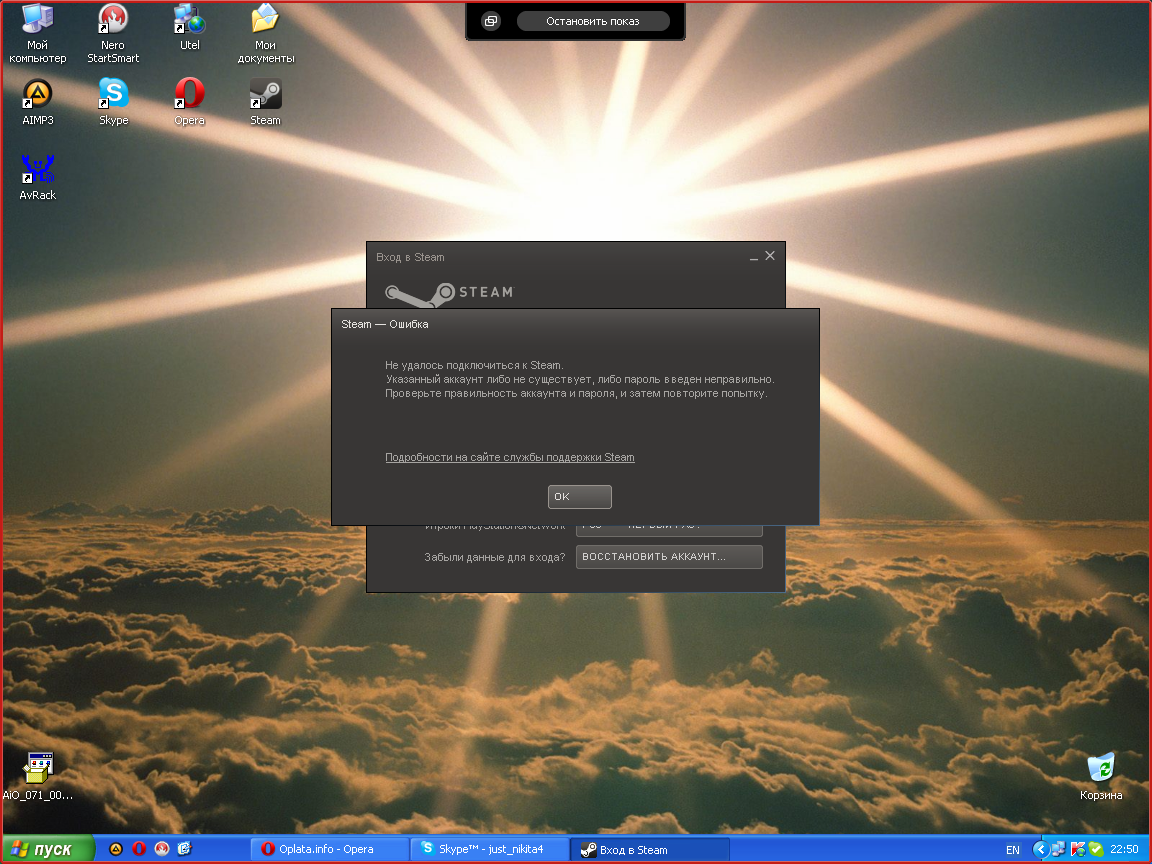1152x864 pixels.
Task: Click the window icon beside Остановить показ
Action: coord(491,21)
